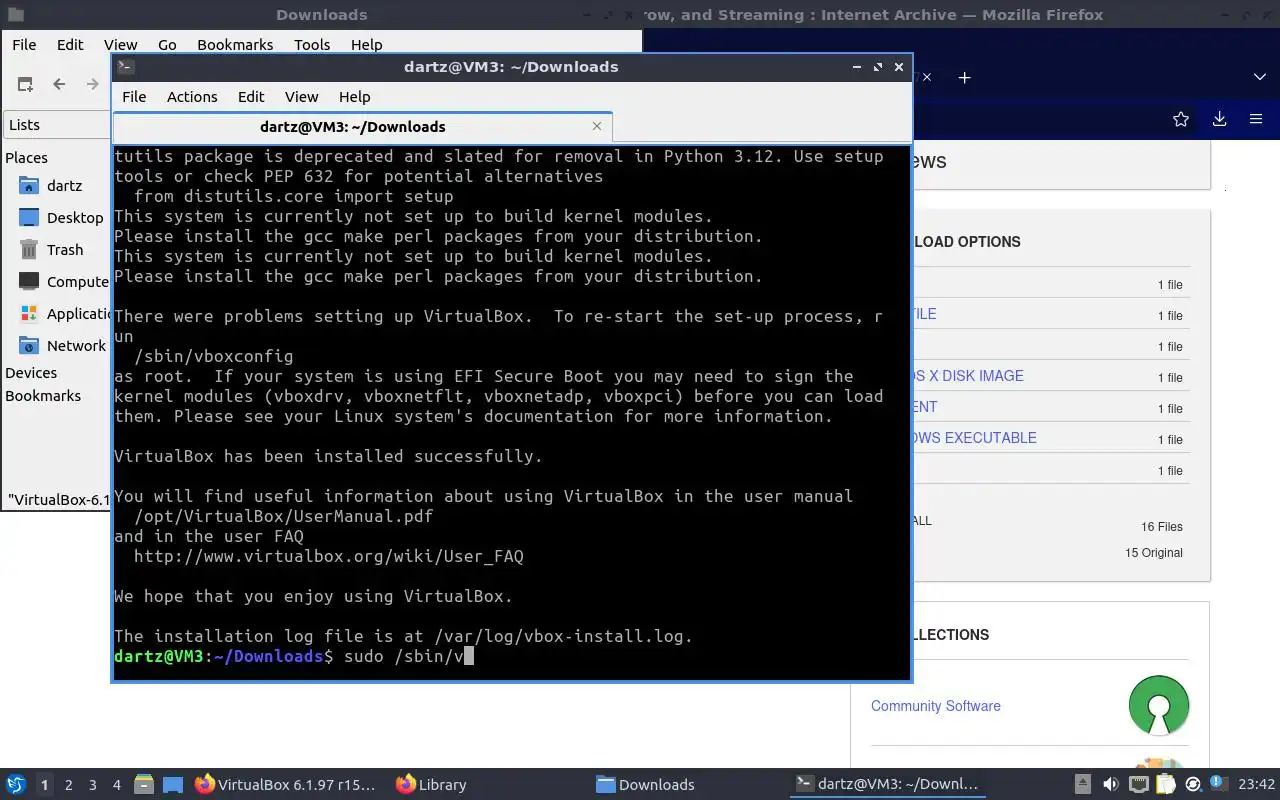Click the Devices header in the sidebar
1280x800 pixels.
(x=31, y=373)
